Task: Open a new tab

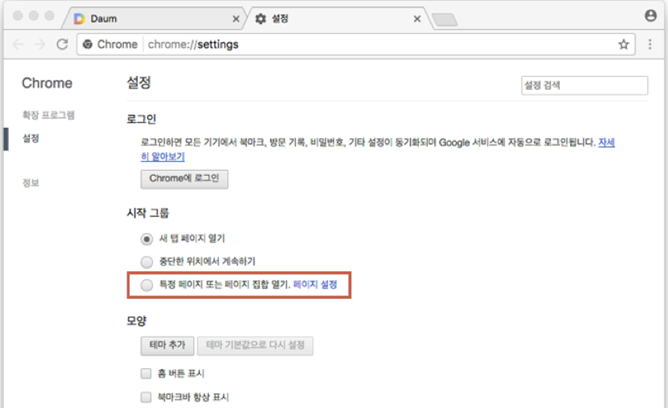Action: 444,20
